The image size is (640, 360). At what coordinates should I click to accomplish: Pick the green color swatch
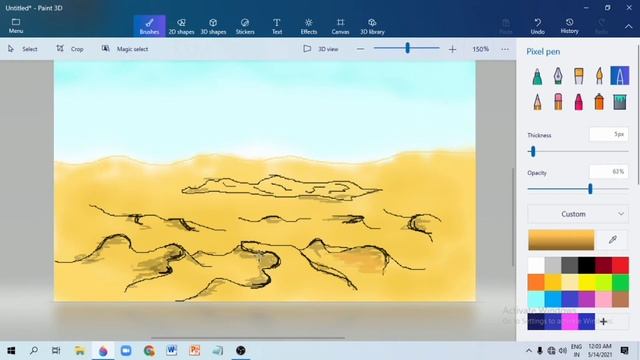pos(620,282)
